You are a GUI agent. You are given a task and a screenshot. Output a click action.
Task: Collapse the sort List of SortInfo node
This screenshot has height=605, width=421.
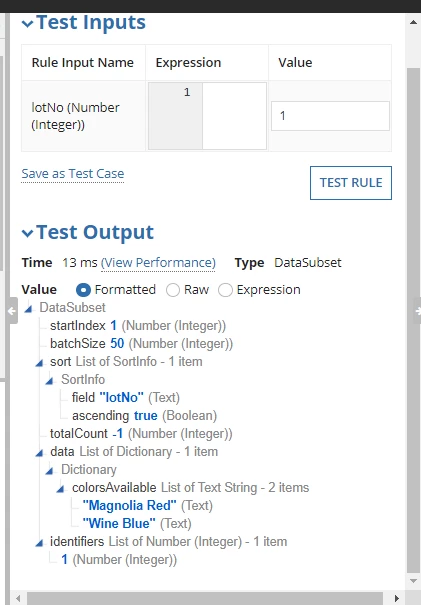(39, 363)
